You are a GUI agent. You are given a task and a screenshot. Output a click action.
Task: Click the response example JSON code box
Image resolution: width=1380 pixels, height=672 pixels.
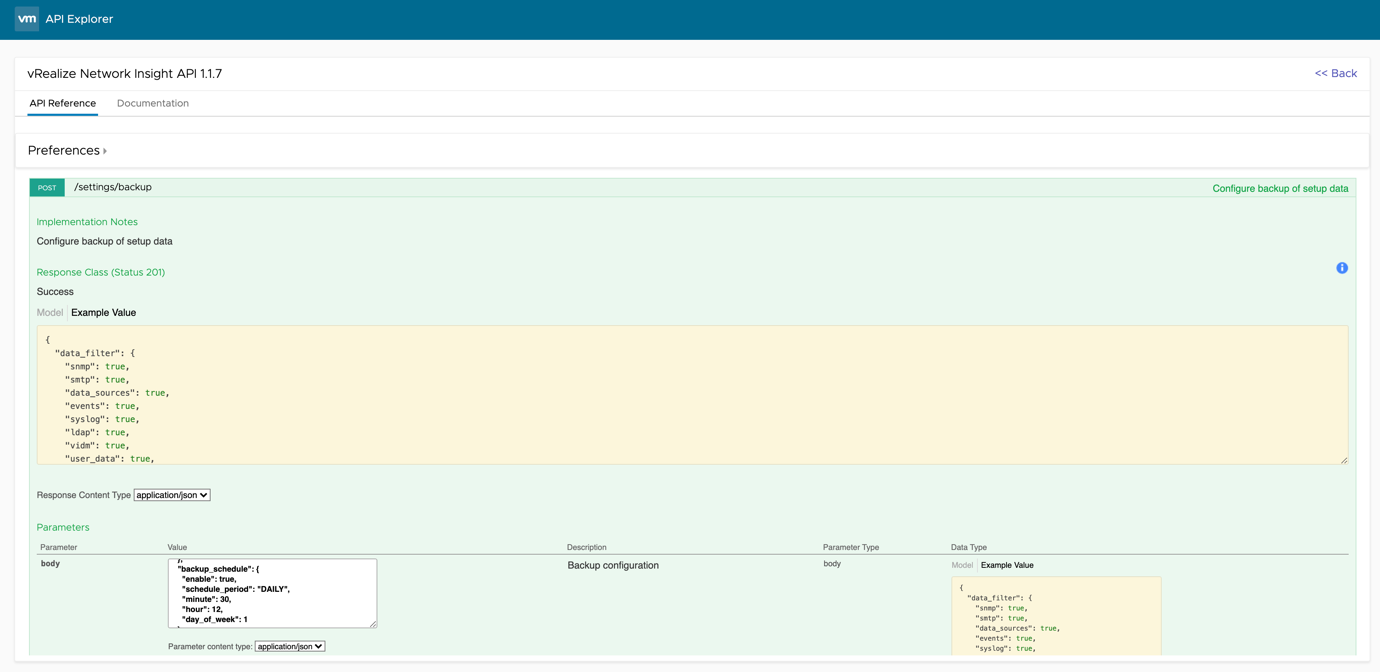[692, 395]
